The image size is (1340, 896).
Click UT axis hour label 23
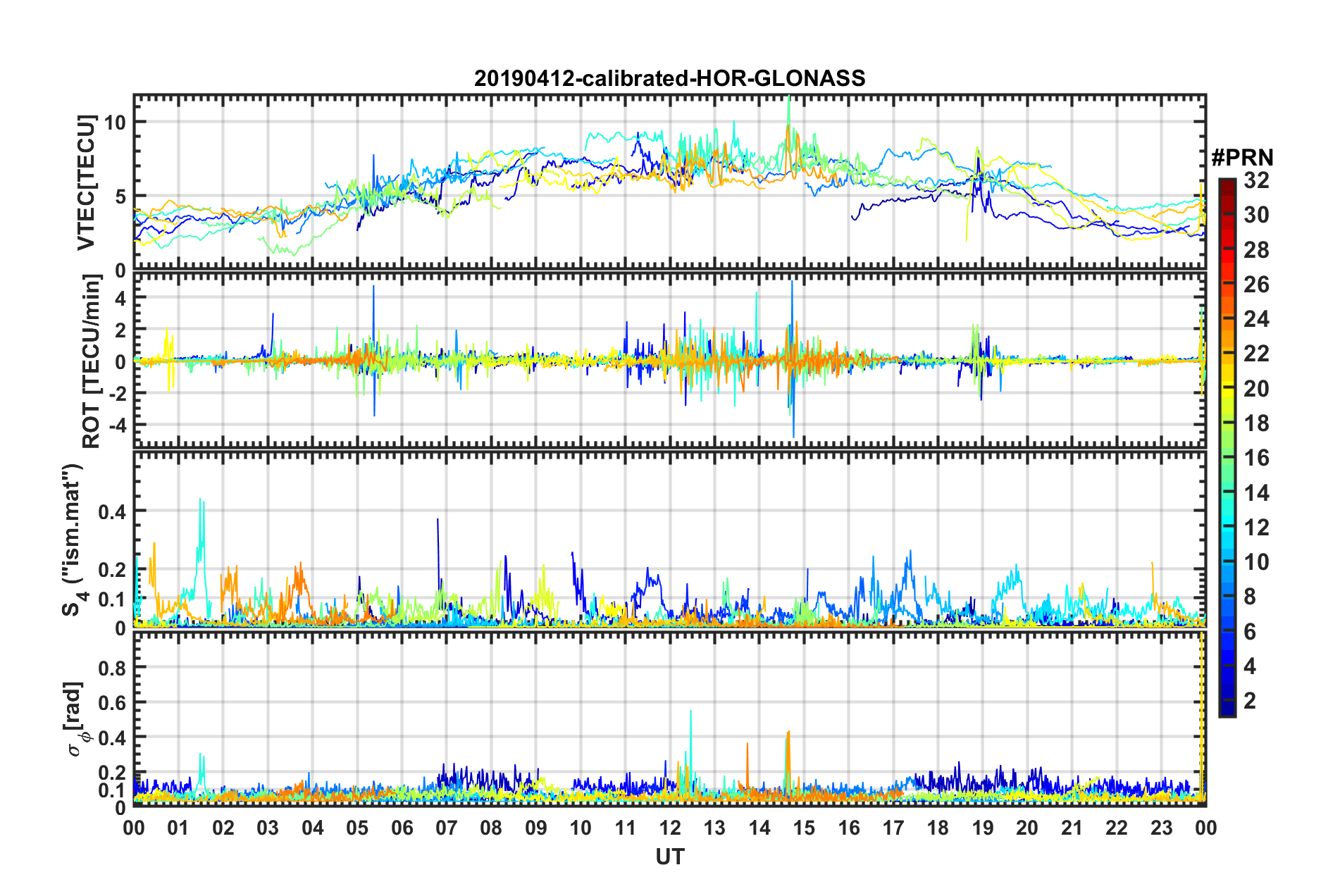[1161, 828]
